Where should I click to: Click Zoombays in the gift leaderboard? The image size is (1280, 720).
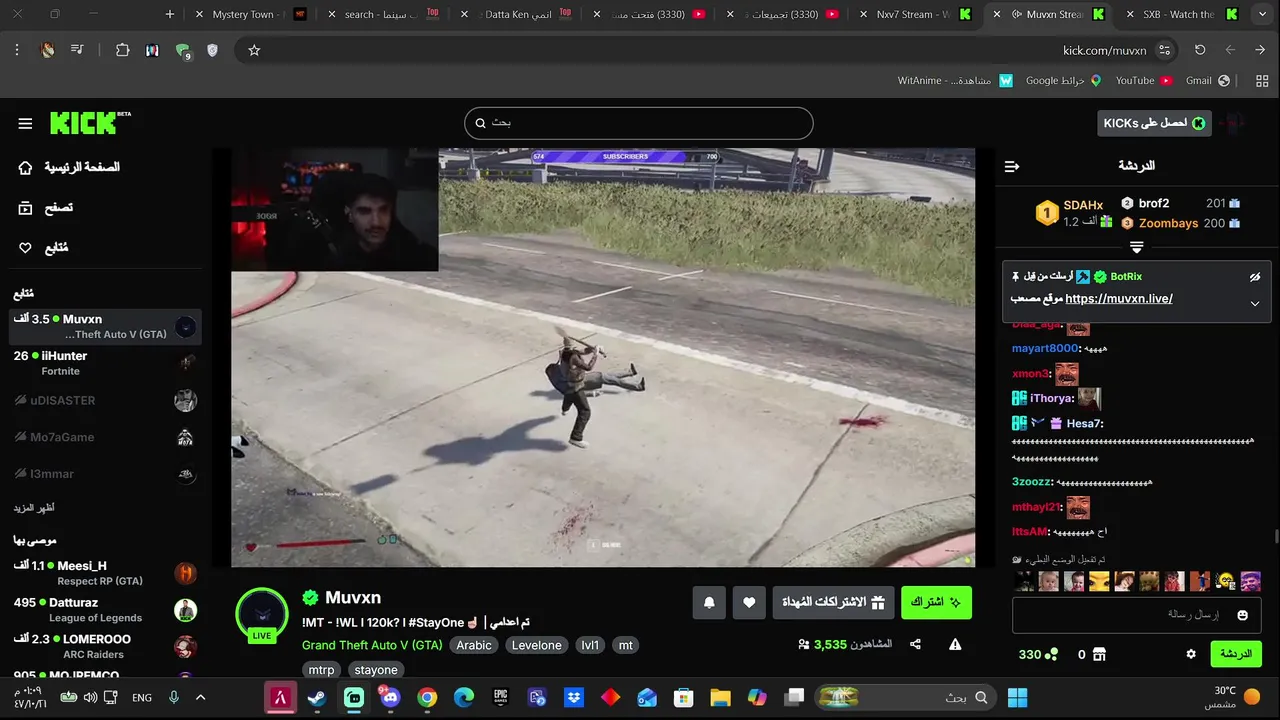(x=1168, y=223)
